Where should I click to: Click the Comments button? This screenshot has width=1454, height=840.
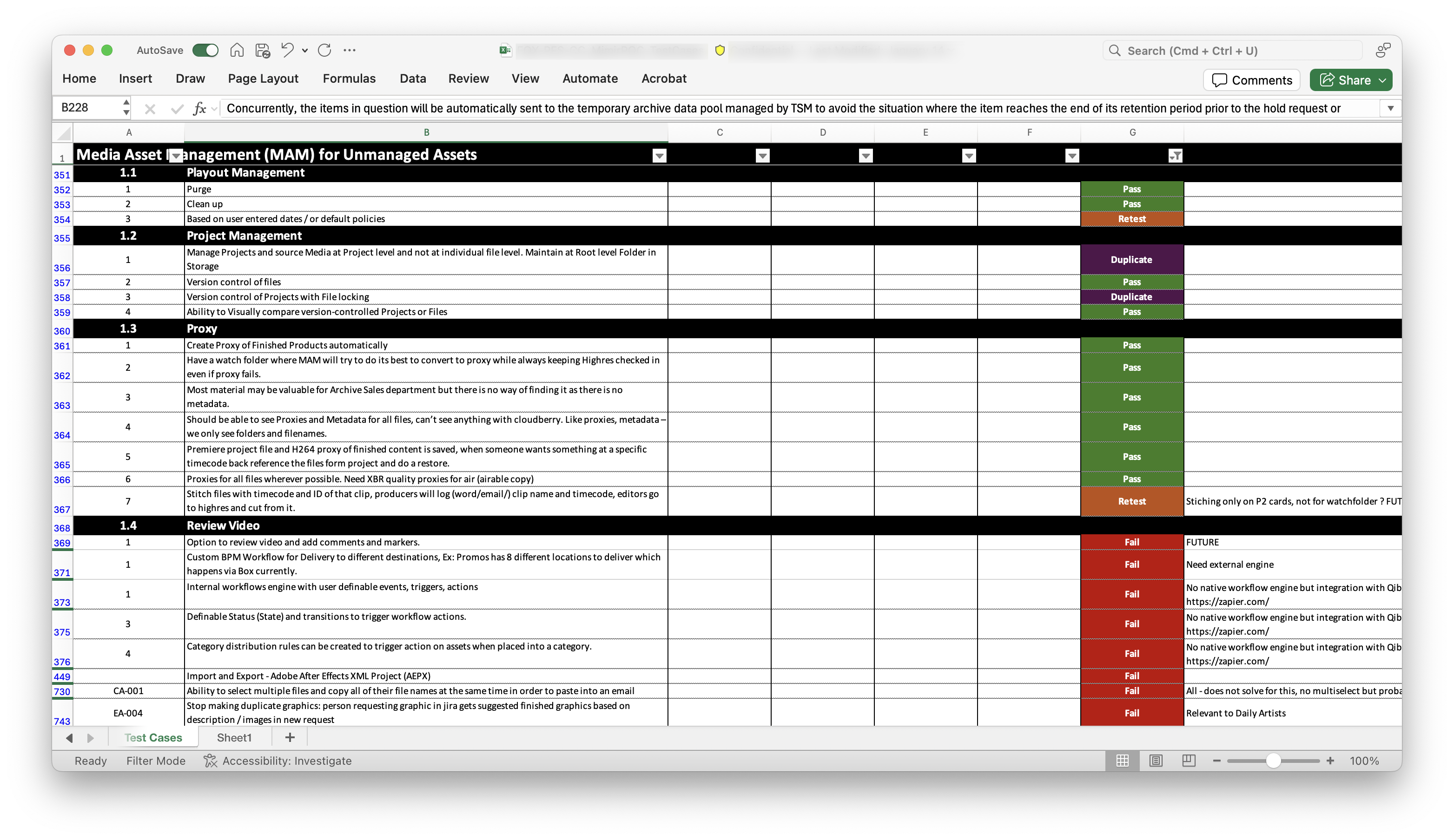pyautogui.click(x=1251, y=80)
